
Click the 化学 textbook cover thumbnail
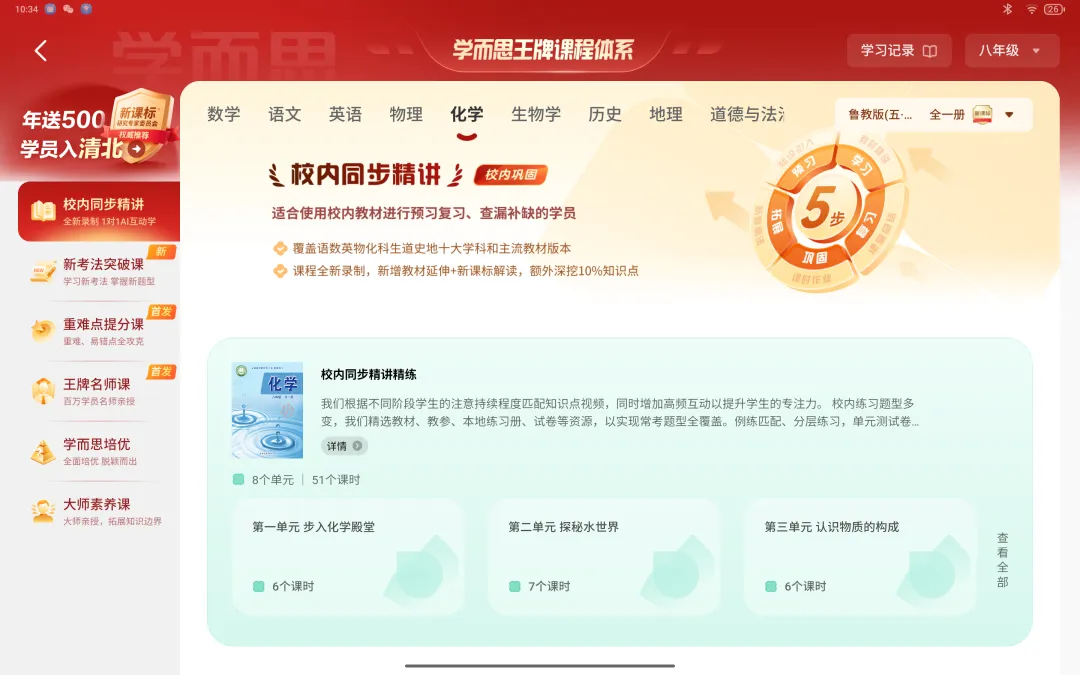267,411
